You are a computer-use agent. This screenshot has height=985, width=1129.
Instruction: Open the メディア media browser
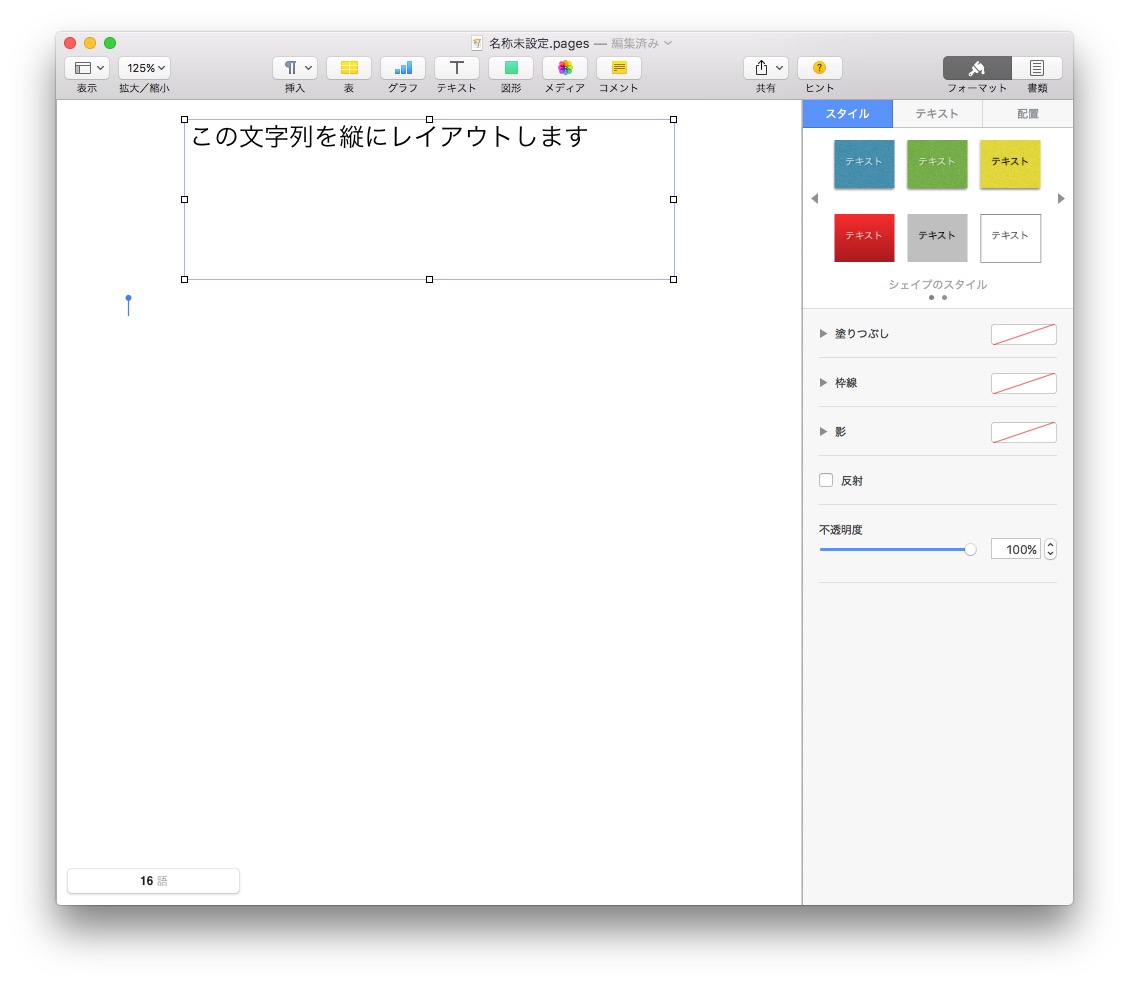click(565, 68)
